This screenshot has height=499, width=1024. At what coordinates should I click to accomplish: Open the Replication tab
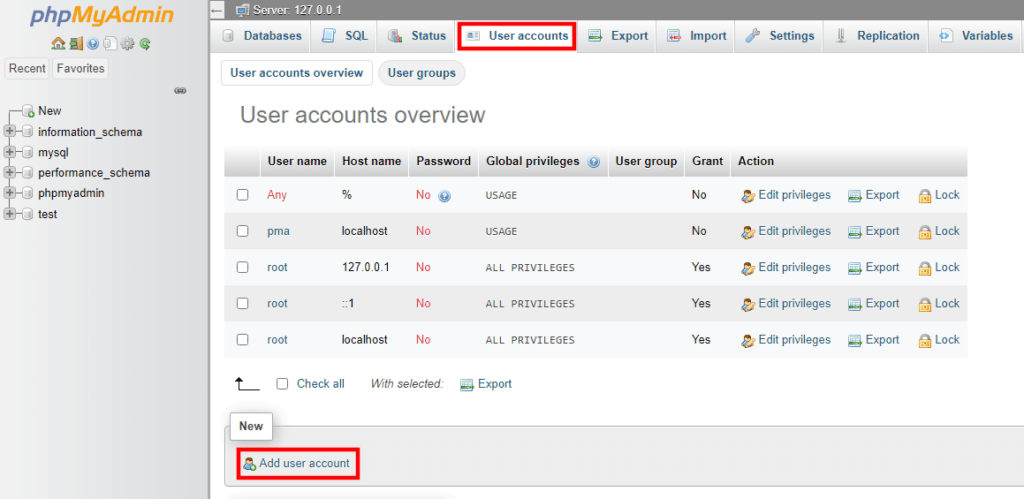(876, 36)
